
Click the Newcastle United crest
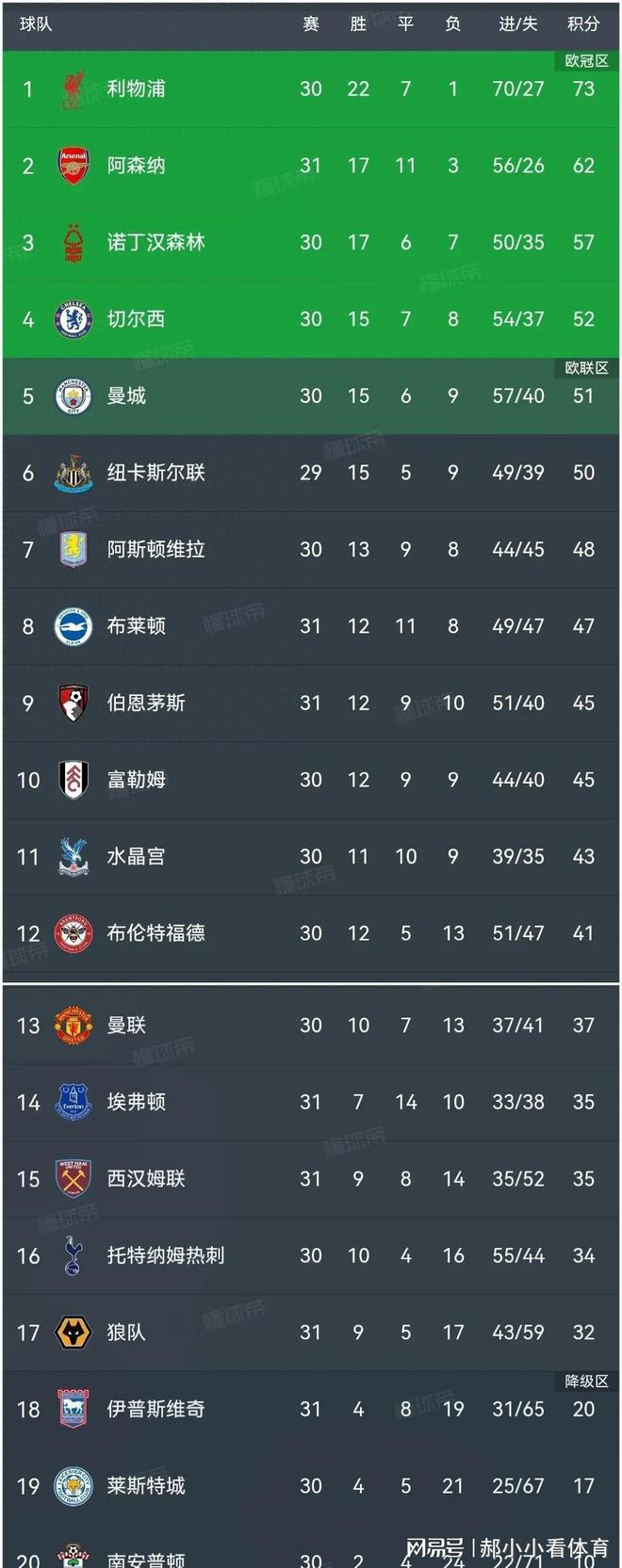73,473
